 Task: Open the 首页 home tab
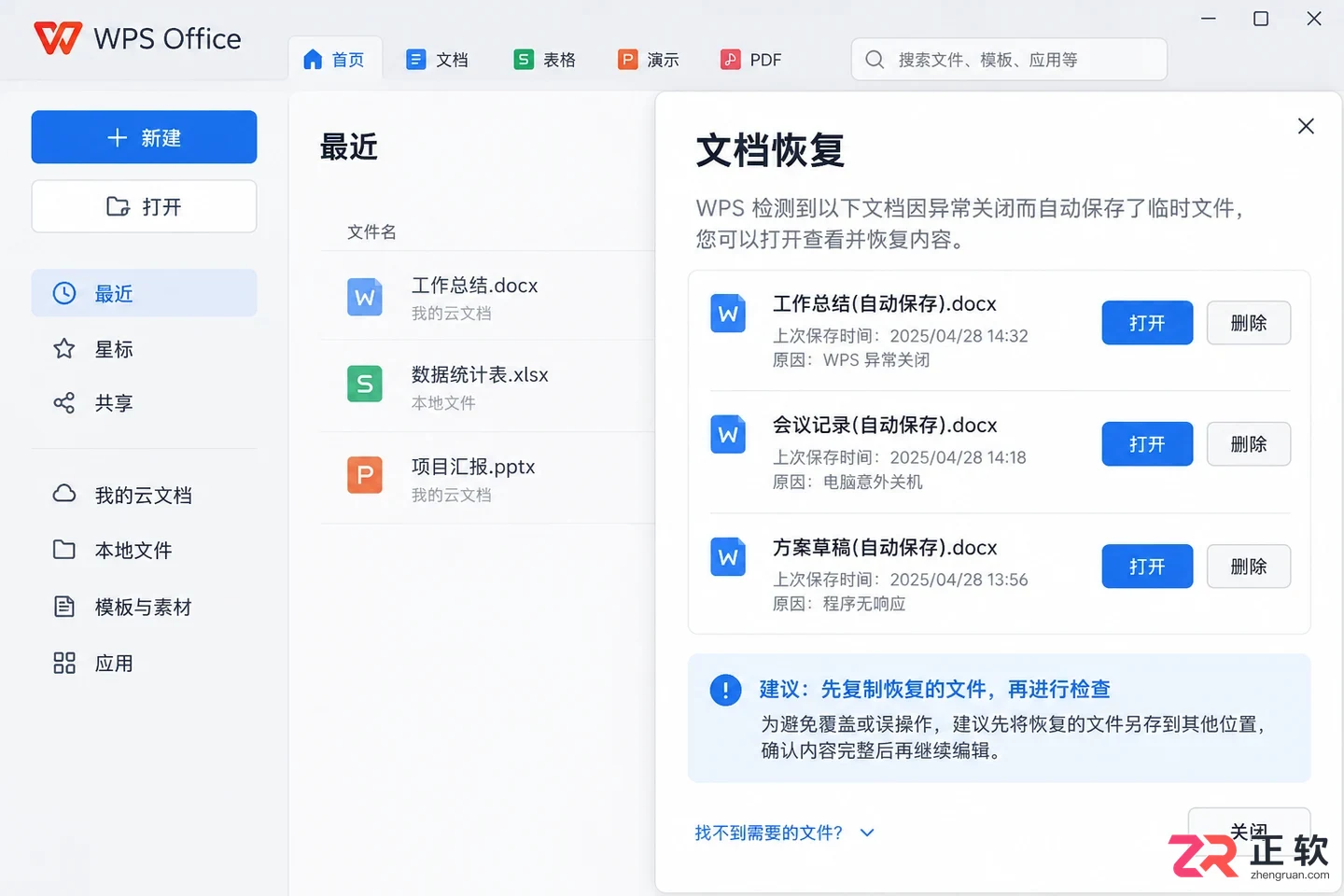coord(334,60)
